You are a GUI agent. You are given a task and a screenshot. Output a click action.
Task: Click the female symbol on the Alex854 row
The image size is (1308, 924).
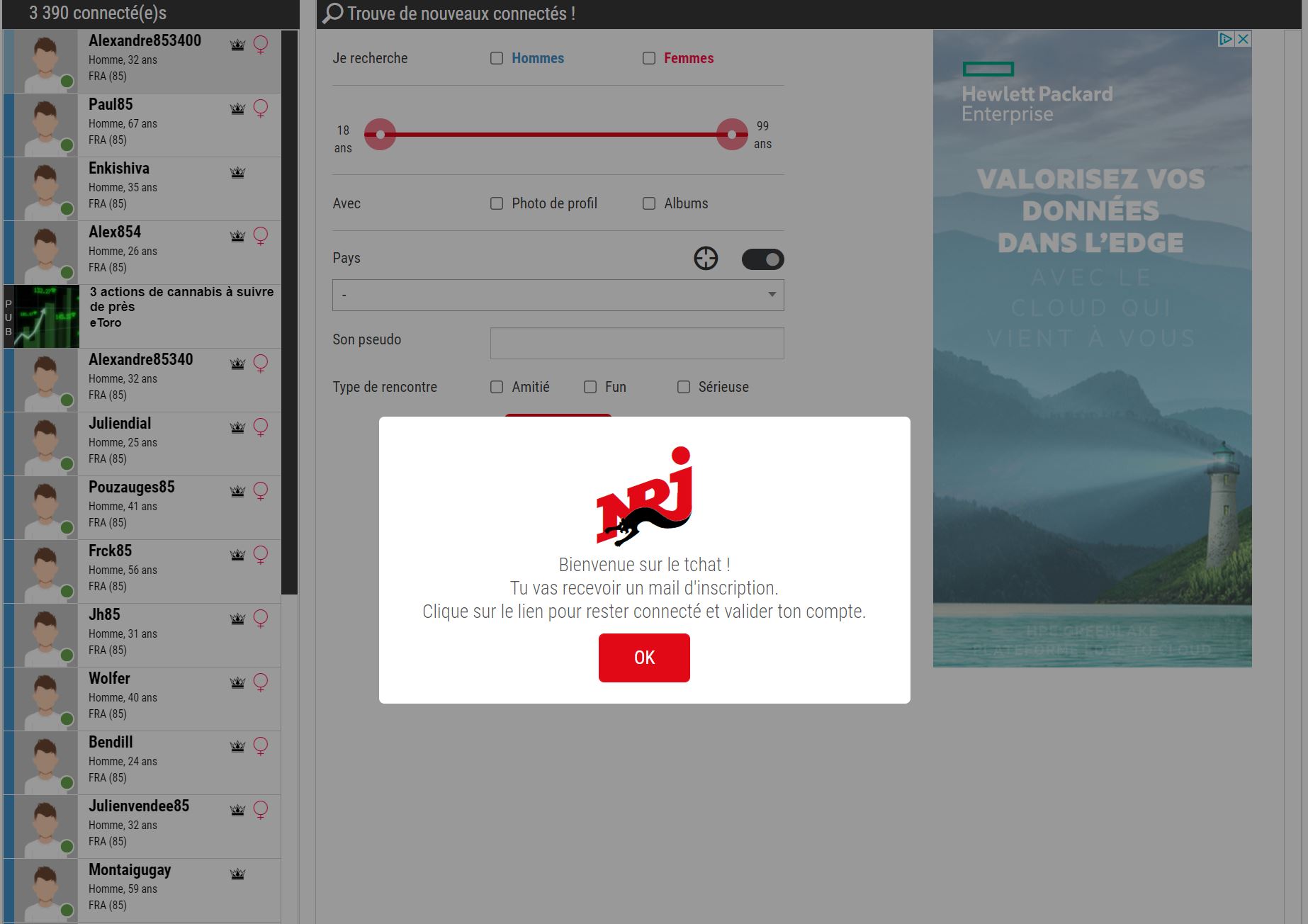261,237
